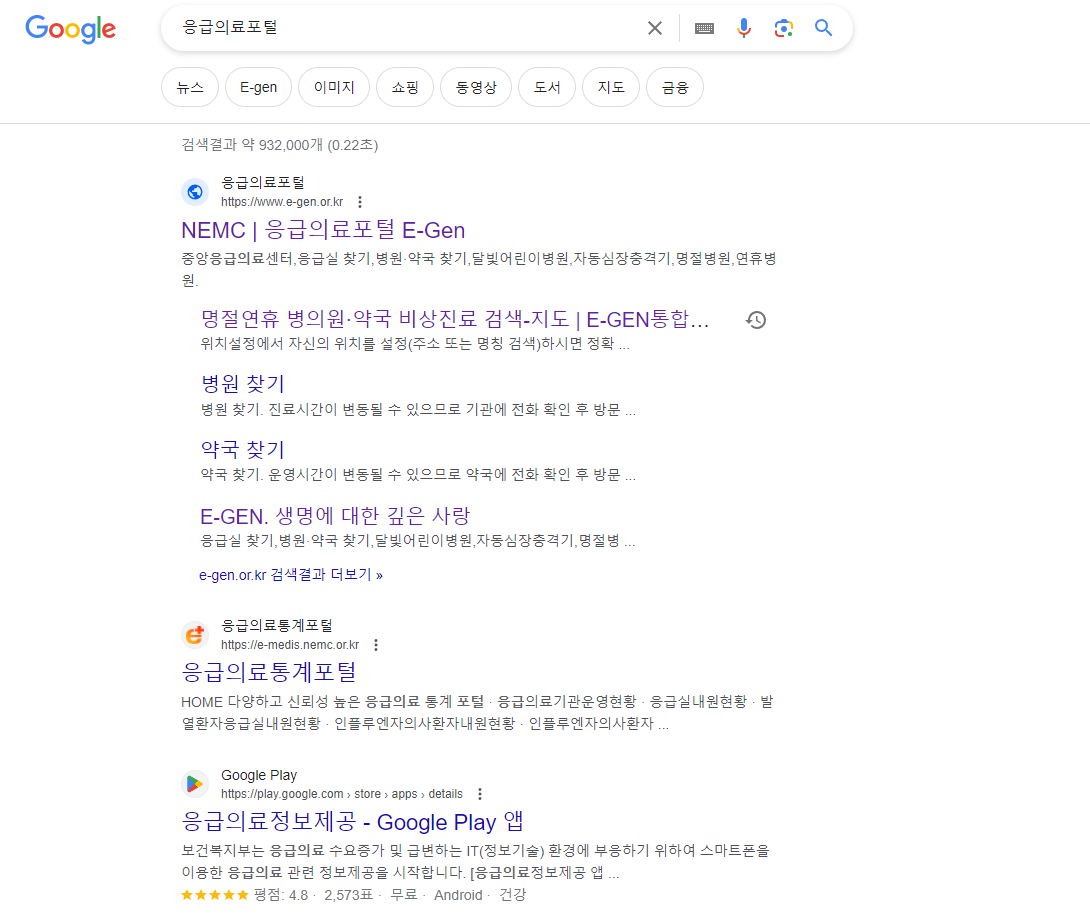Switch to the 뉴스 filter tab
This screenshot has height=918, width=1090.
[190, 88]
